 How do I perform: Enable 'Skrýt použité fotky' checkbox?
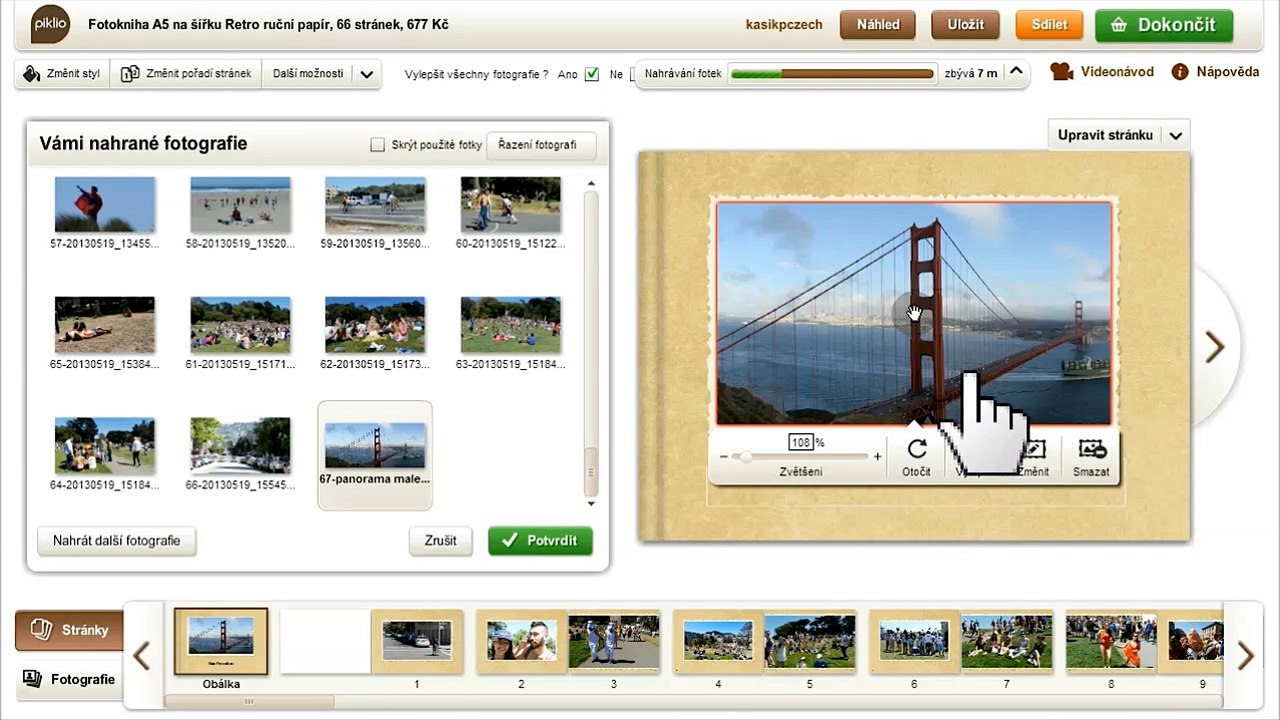pyautogui.click(x=378, y=145)
